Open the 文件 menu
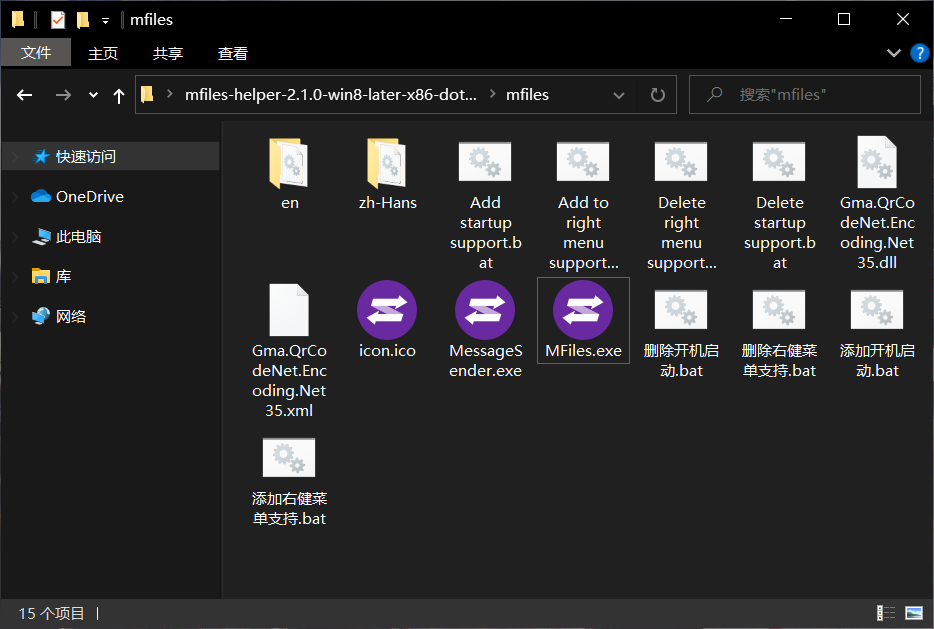Screen dimensions: 934x629 [36, 53]
